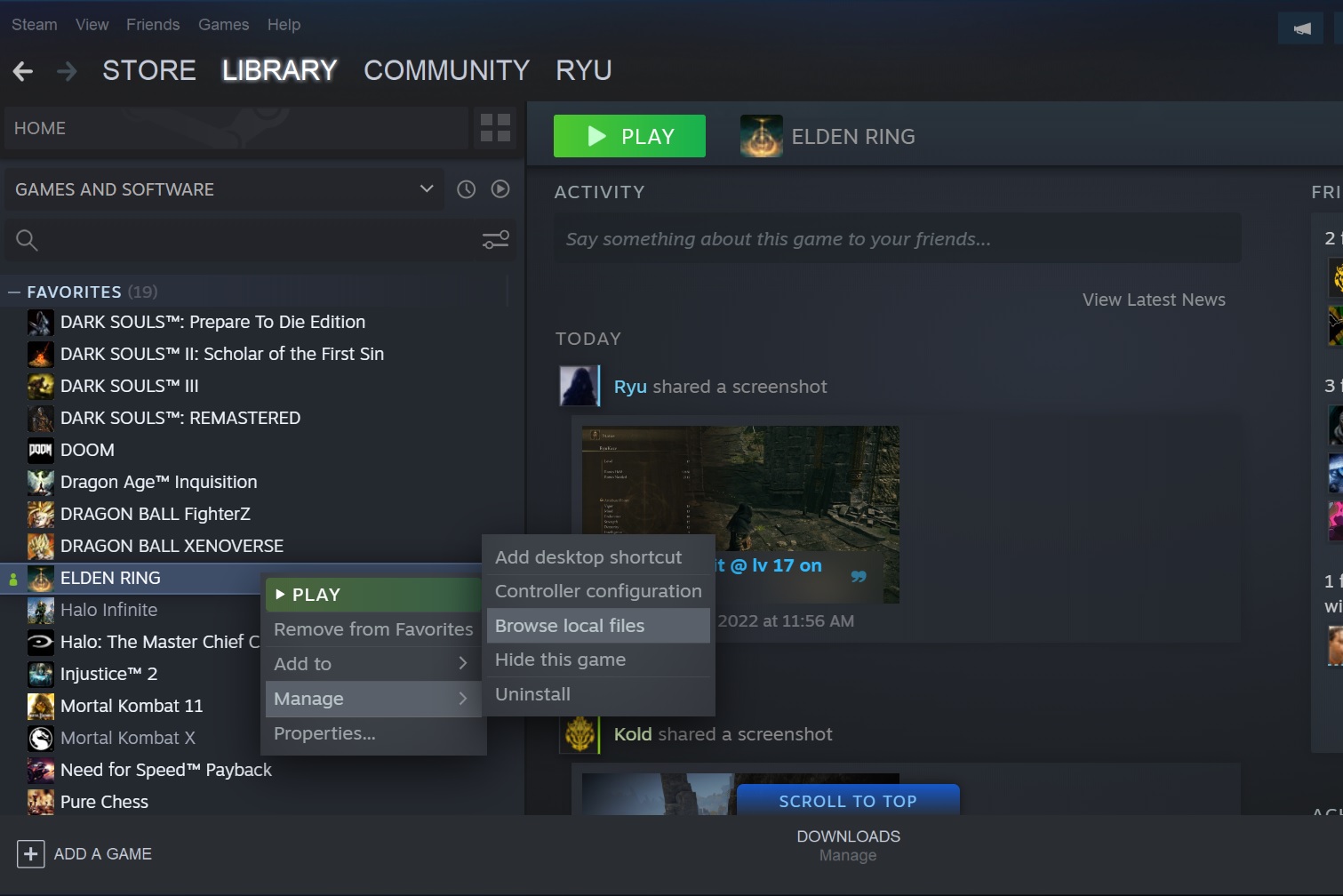This screenshot has width=1343, height=896.
Task: Click the library search magnifier
Action: (x=27, y=240)
